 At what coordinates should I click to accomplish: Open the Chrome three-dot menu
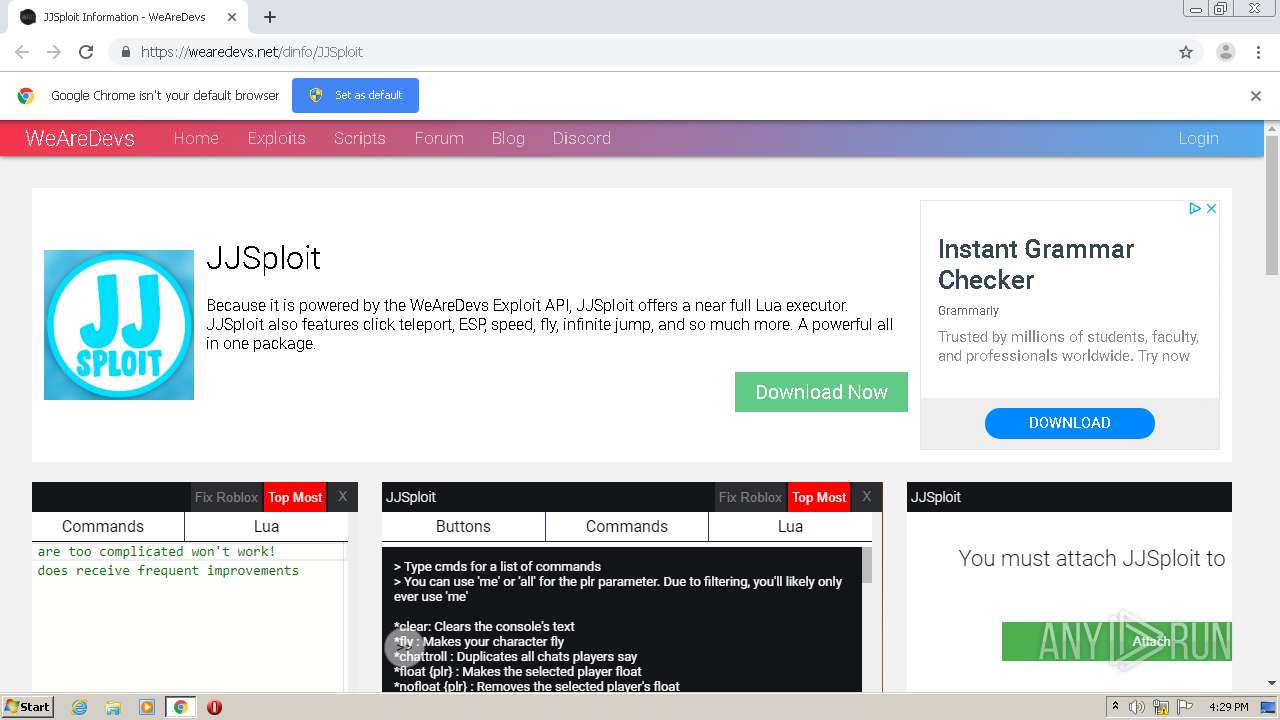[x=1258, y=52]
